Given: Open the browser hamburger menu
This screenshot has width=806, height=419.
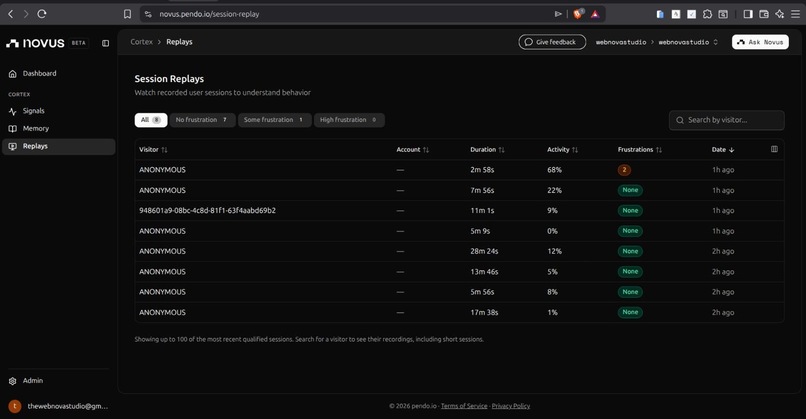Looking at the screenshot, I should click(x=795, y=14).
